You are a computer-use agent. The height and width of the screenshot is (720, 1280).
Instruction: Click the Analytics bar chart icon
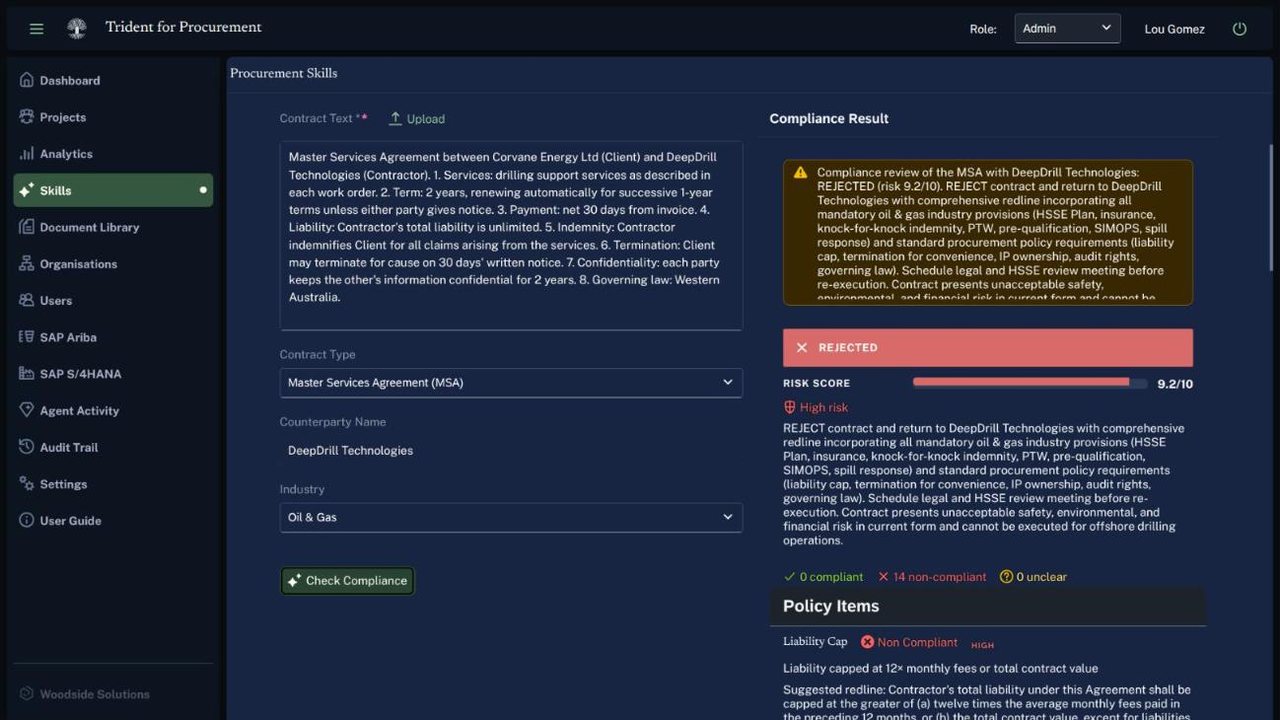[27, 154]
